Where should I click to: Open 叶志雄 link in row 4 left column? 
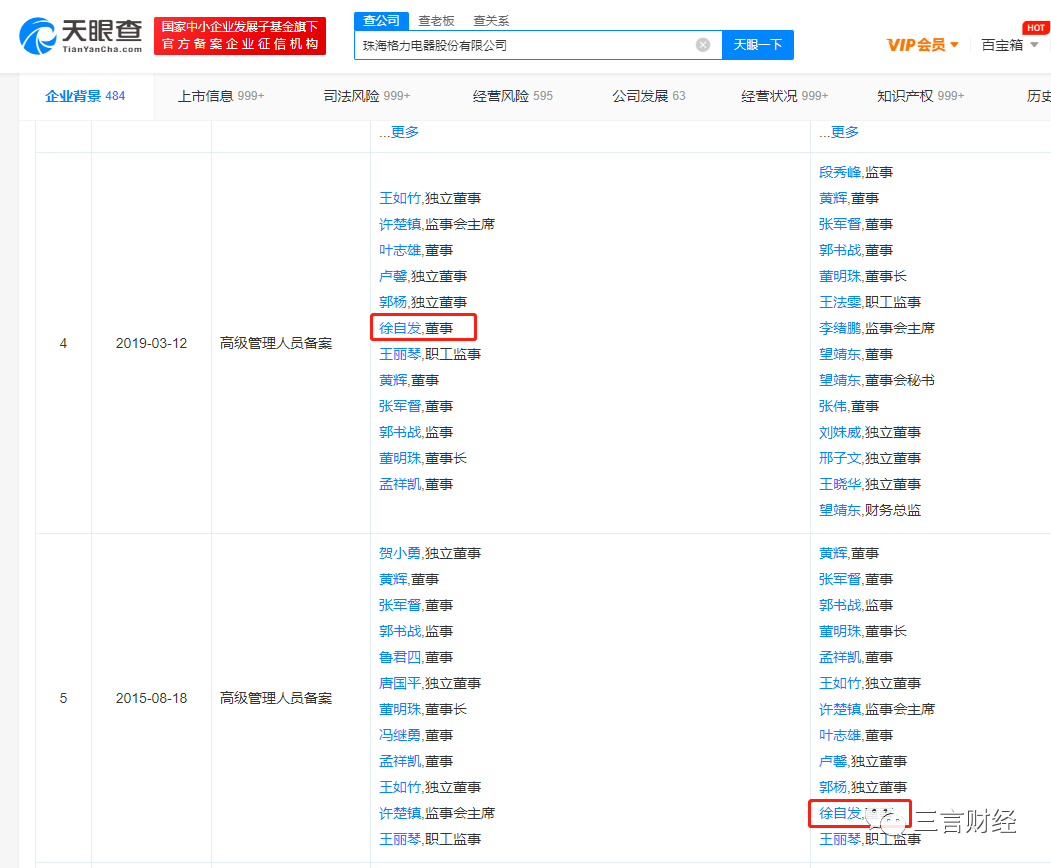(399, 251)
